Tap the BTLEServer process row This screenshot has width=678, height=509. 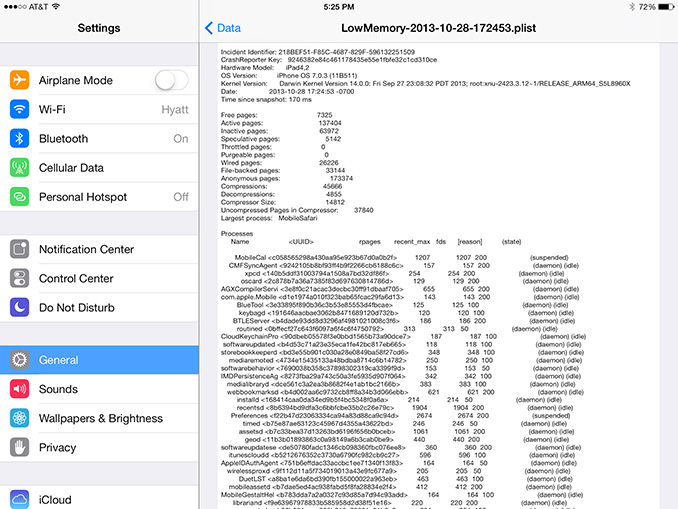pyautogui.click(x=404, y=321)
